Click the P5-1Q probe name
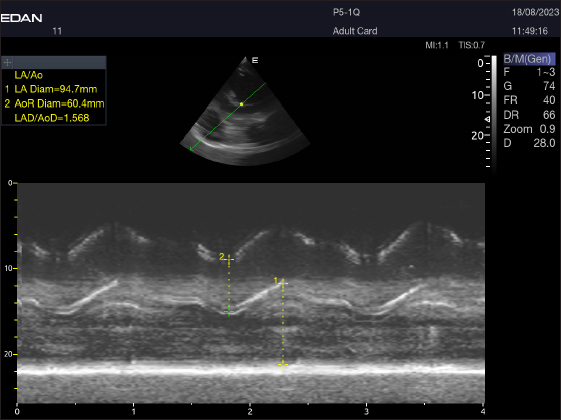The width and height of the screenshot is (561, 420). coord(346,13)
